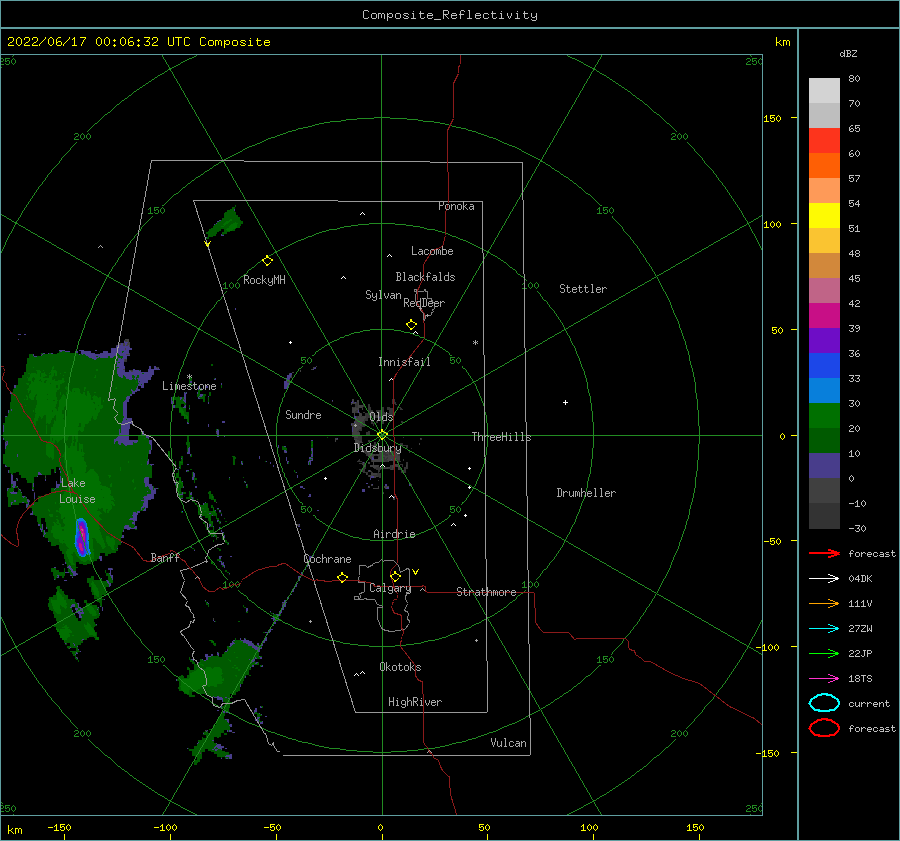This screenshot has height=841, width=900.
Task: Click the Blackfalds city label
Action: [425, 277]
